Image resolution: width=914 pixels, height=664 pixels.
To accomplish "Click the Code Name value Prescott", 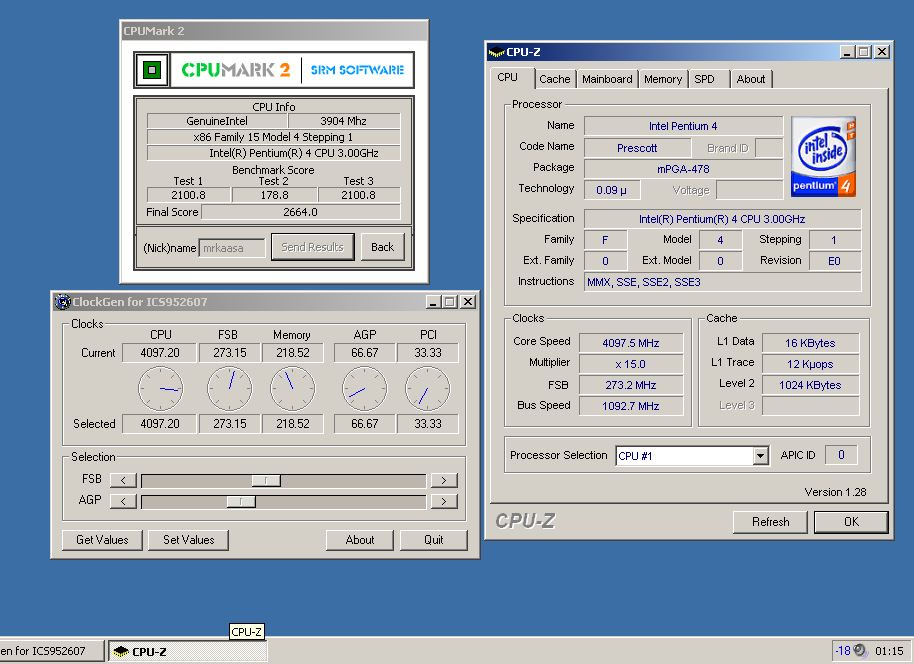I will coord(637,148).
